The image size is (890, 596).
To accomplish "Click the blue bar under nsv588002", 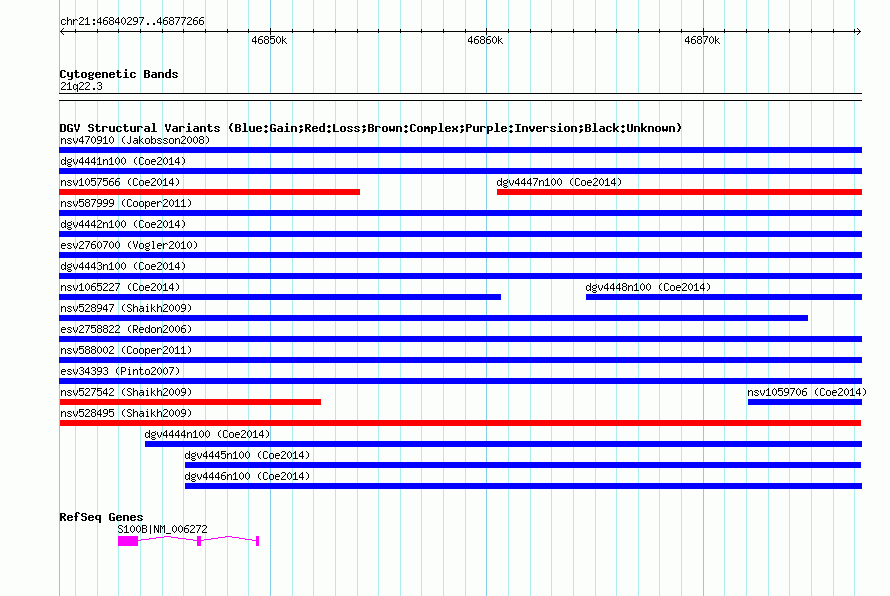I will (x=460, y=360).
